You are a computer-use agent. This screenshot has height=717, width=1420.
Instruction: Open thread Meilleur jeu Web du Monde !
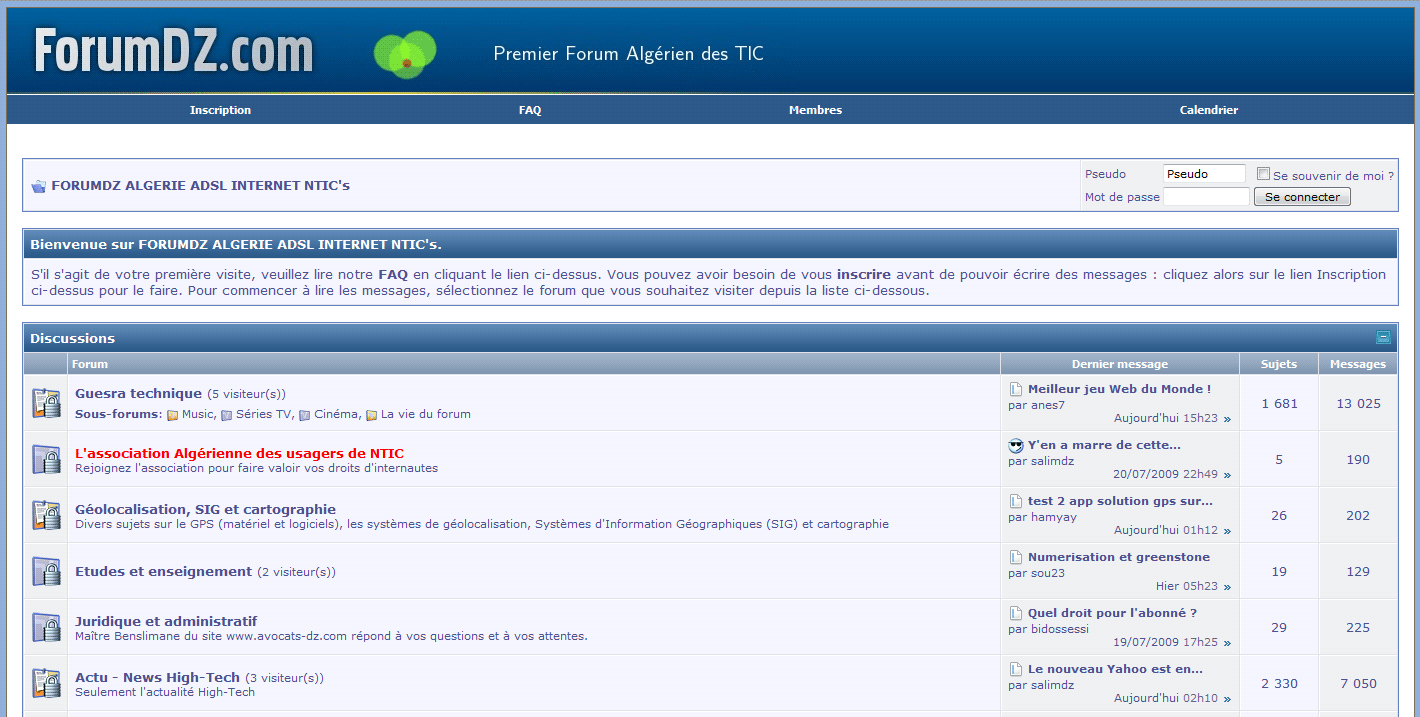(1119, 389)
